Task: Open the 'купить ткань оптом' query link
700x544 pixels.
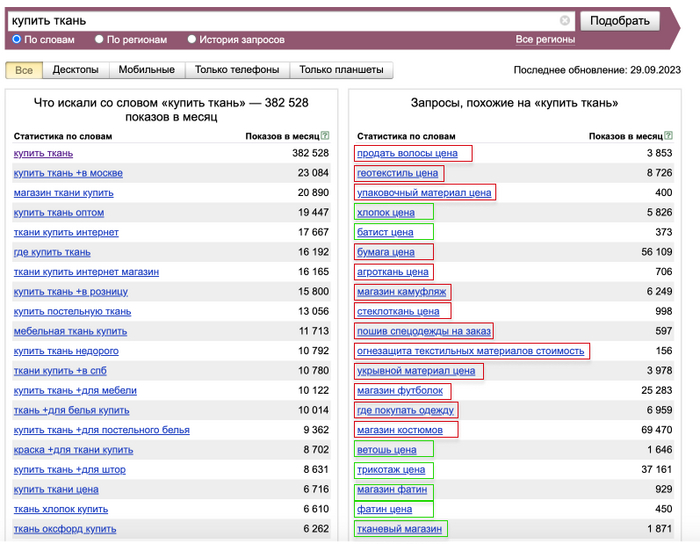Action: [x=59, y=212]
